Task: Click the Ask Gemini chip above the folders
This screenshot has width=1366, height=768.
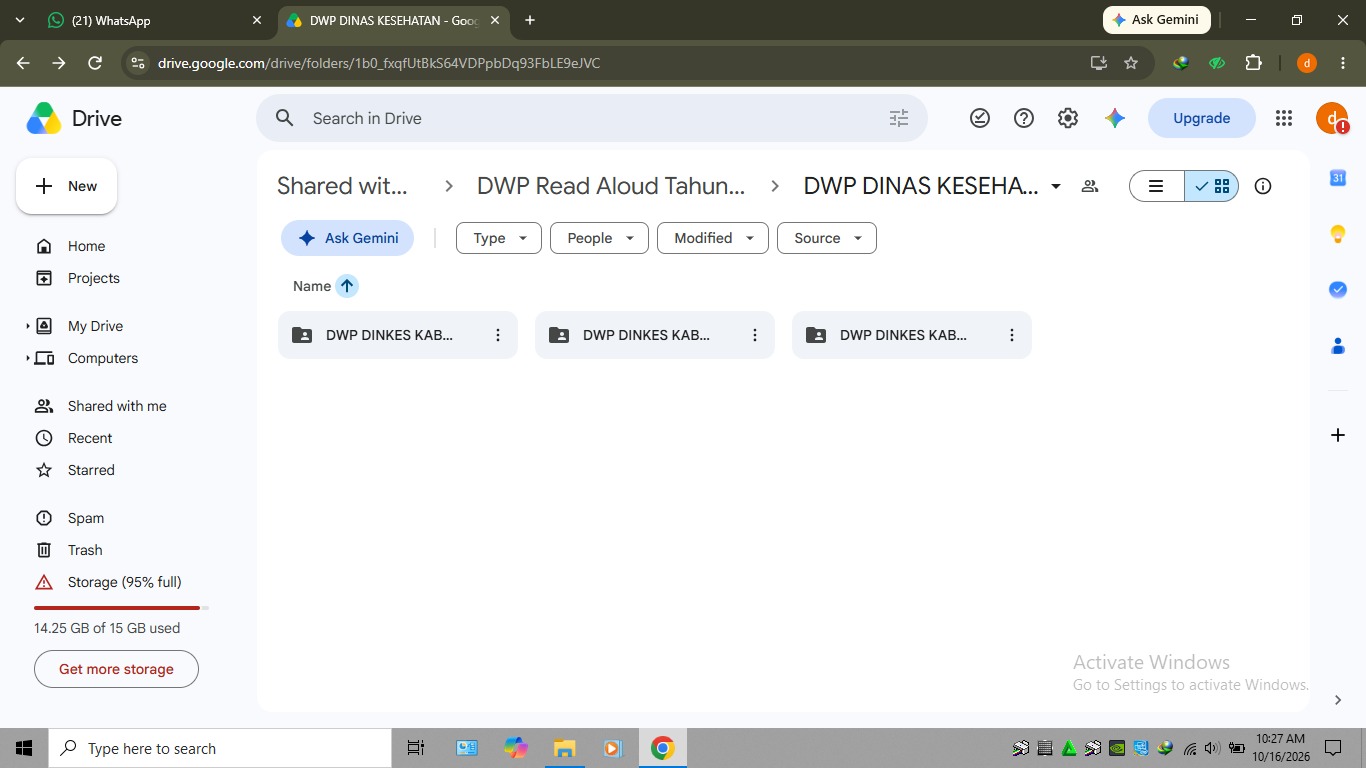Action: (347, 238)
